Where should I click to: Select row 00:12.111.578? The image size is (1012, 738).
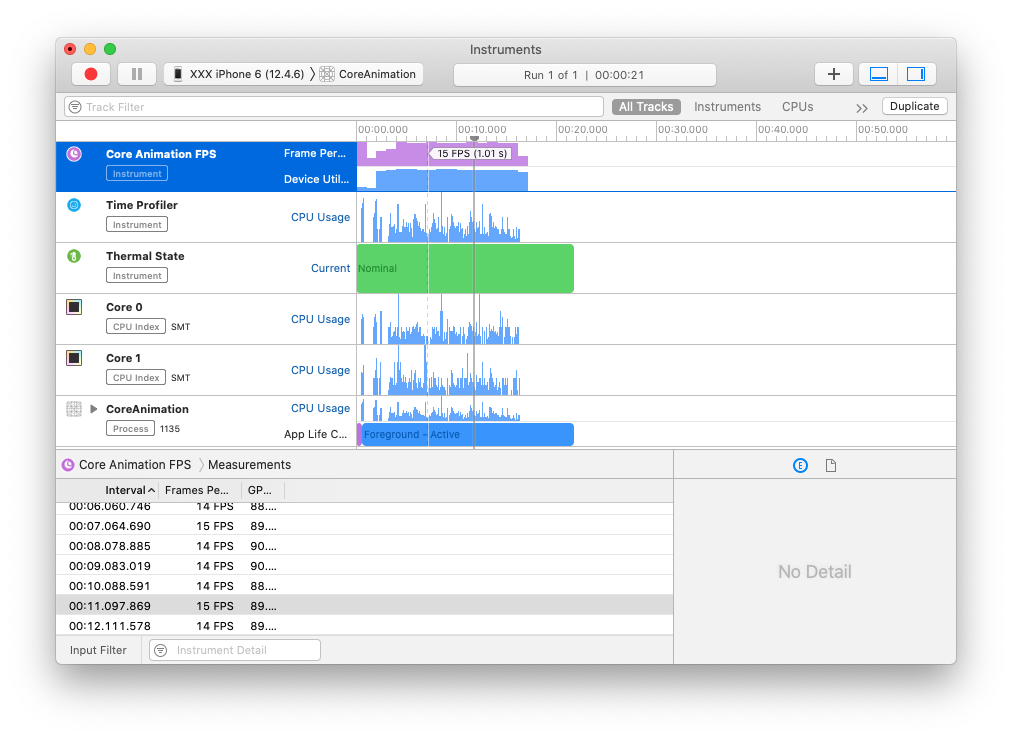click(x=365, y=625)
